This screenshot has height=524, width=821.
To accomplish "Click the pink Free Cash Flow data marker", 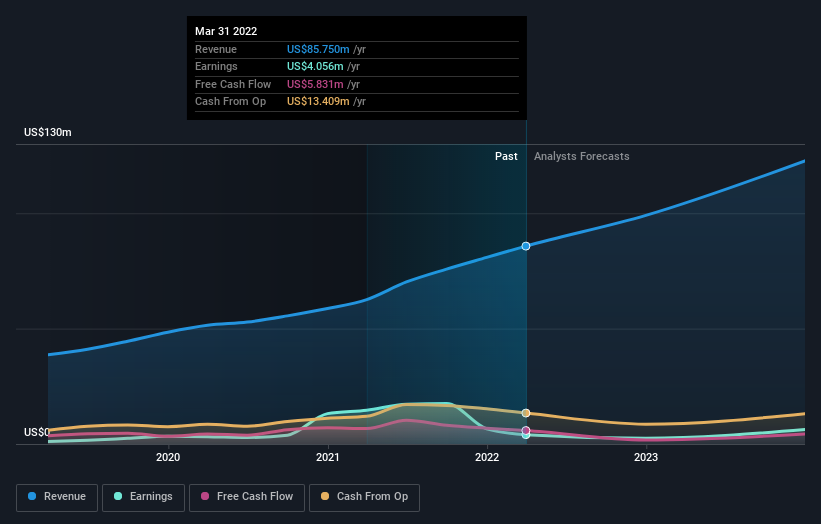I will pos(526,430).
